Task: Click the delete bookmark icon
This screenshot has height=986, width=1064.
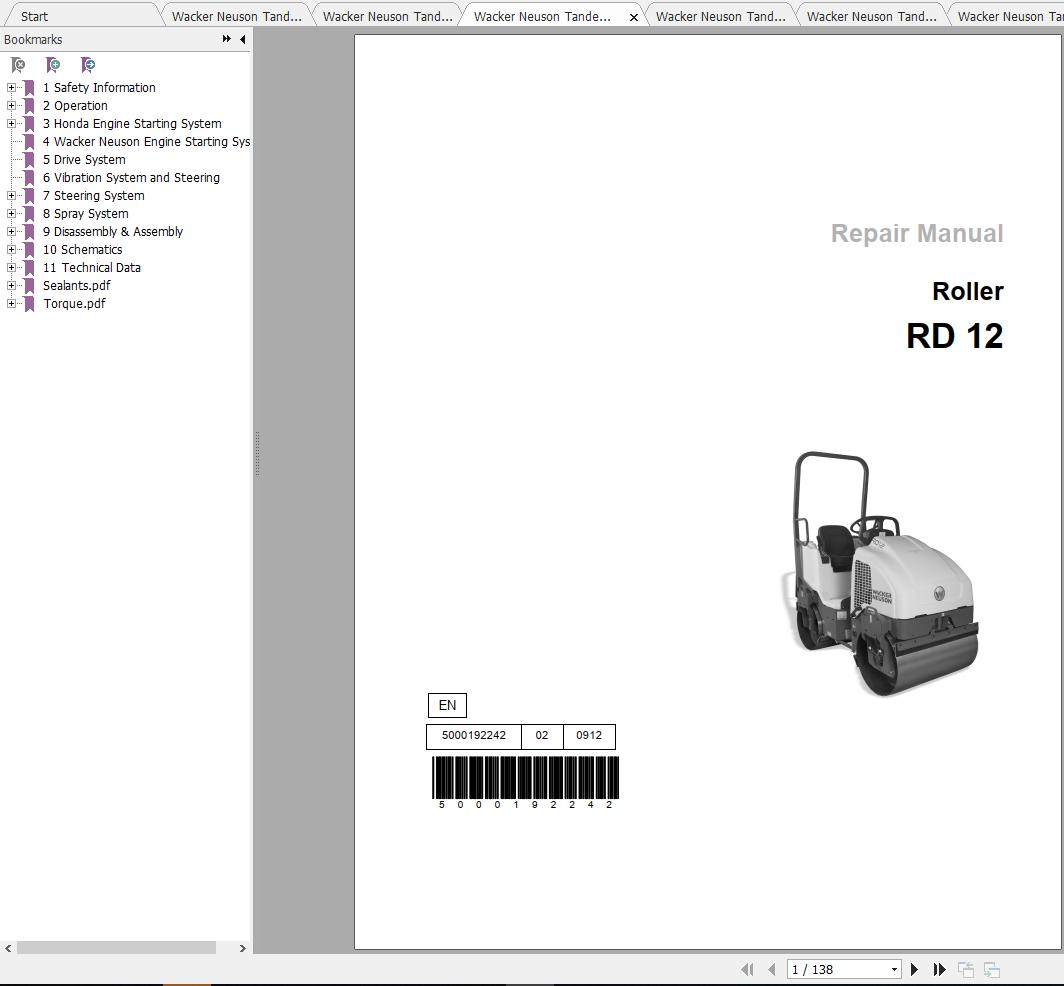Action: (x=18, y=65)
